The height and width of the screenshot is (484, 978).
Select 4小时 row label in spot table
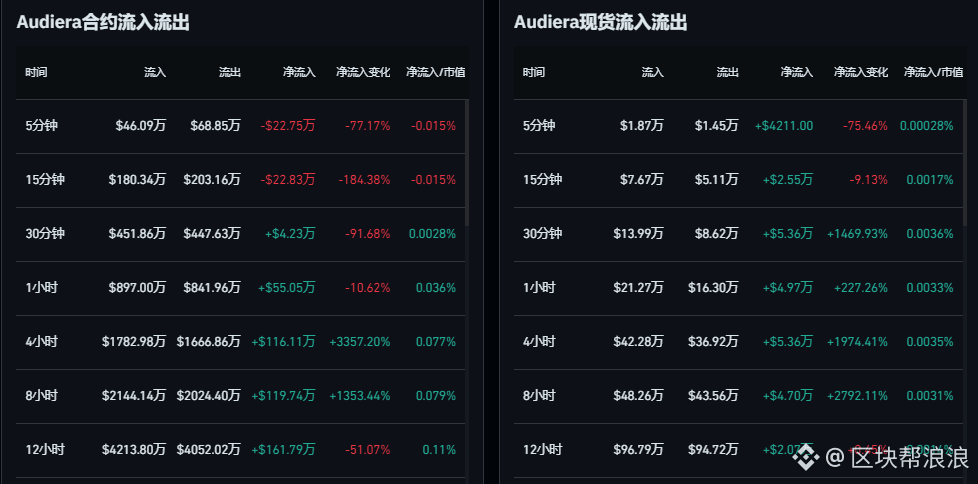(x=539, y=342)
